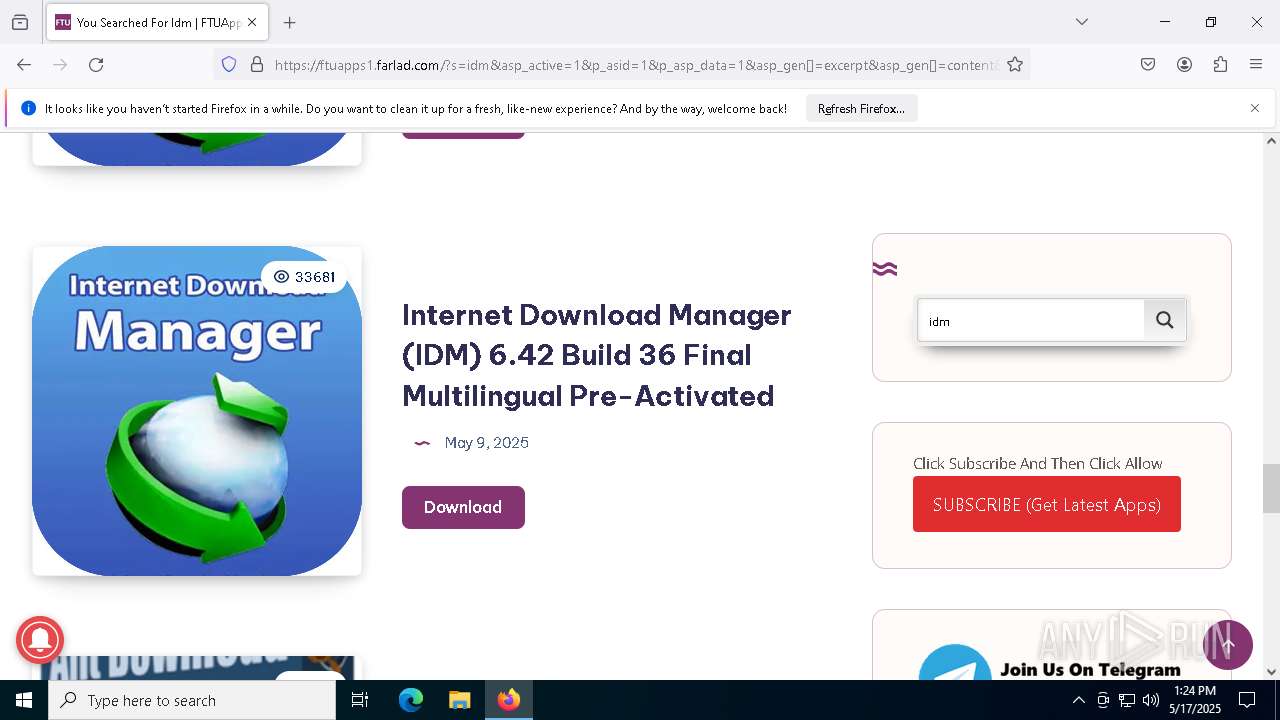Open Internet Download Manager thumbnail image
This screenshot has height=720, width=1280.
(197, 411)
